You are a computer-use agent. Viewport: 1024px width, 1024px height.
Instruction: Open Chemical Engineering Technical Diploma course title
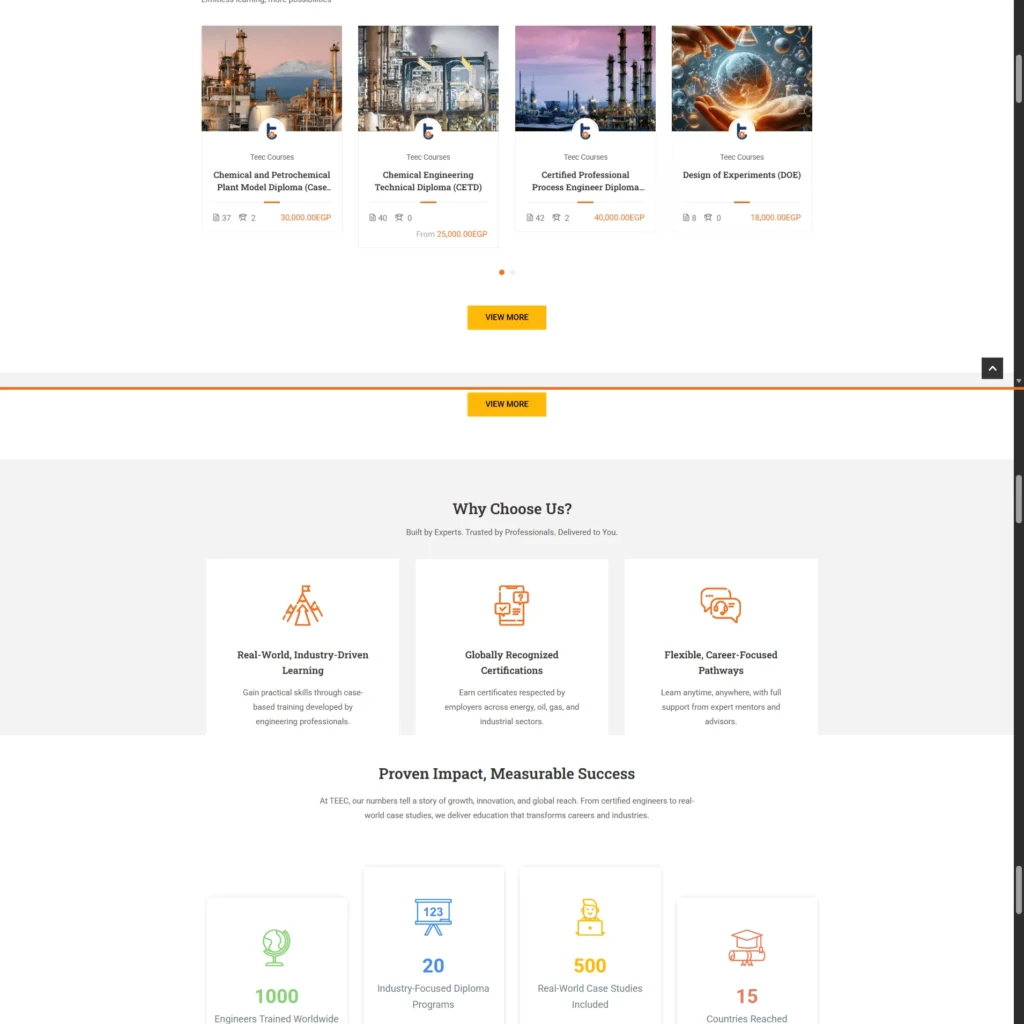point(428,181)
